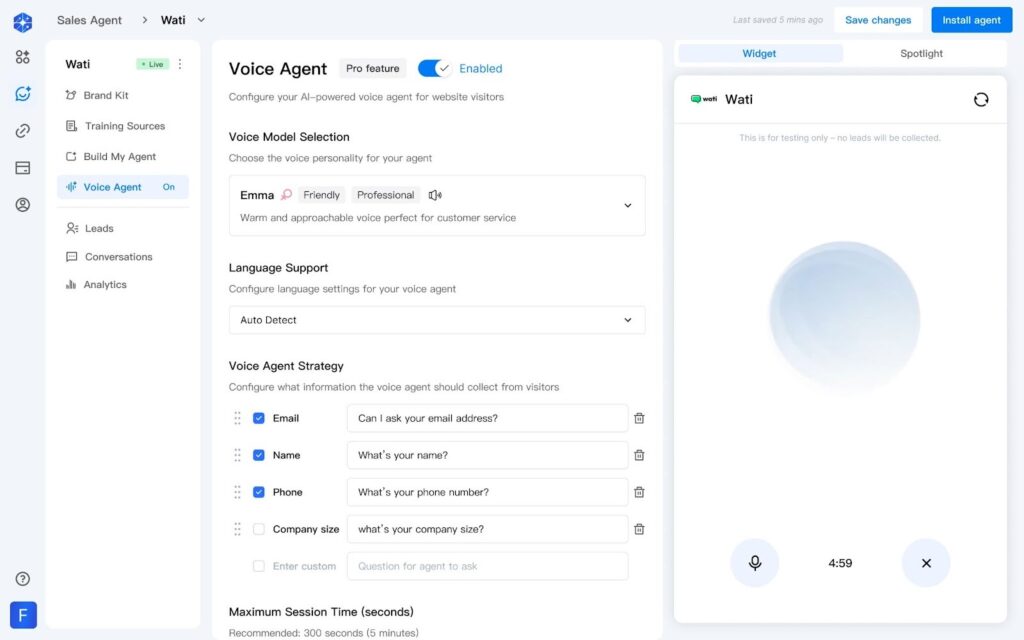Delete the Email strategy row

[x=639, y=419]
